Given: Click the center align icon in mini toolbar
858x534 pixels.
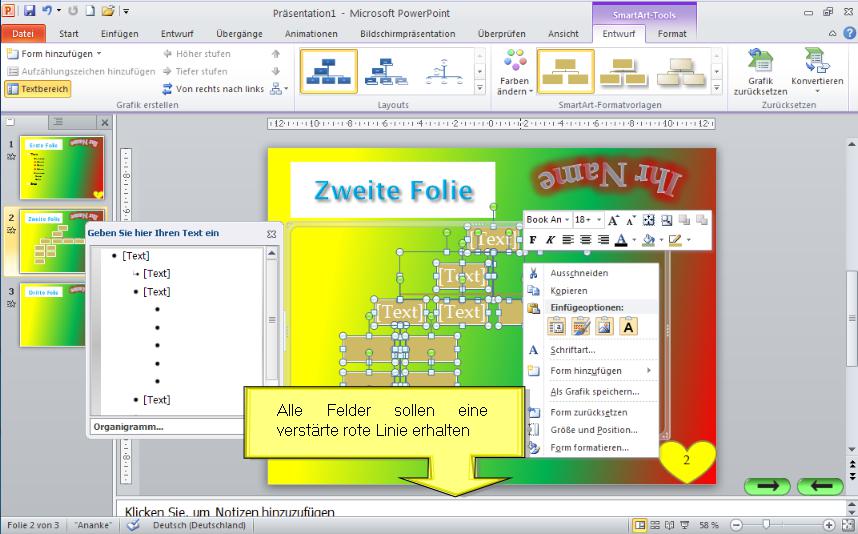Looking at the screenshot, I should [584, 240].
